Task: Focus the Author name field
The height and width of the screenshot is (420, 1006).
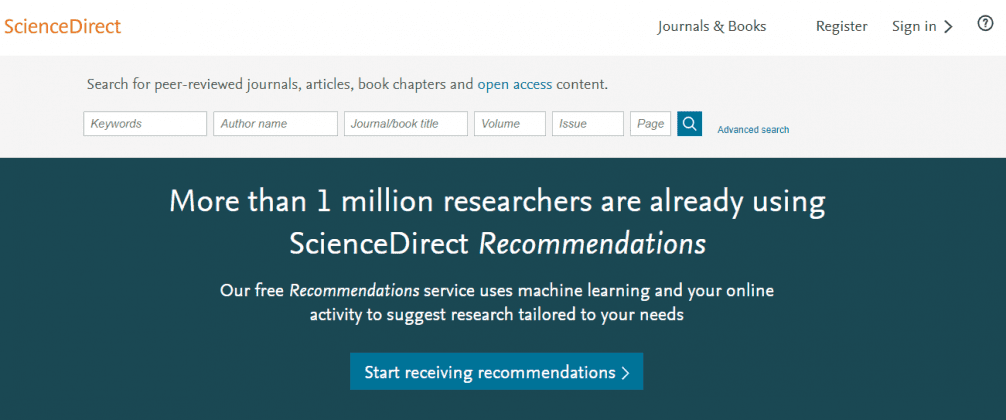Action: (275, 124)
